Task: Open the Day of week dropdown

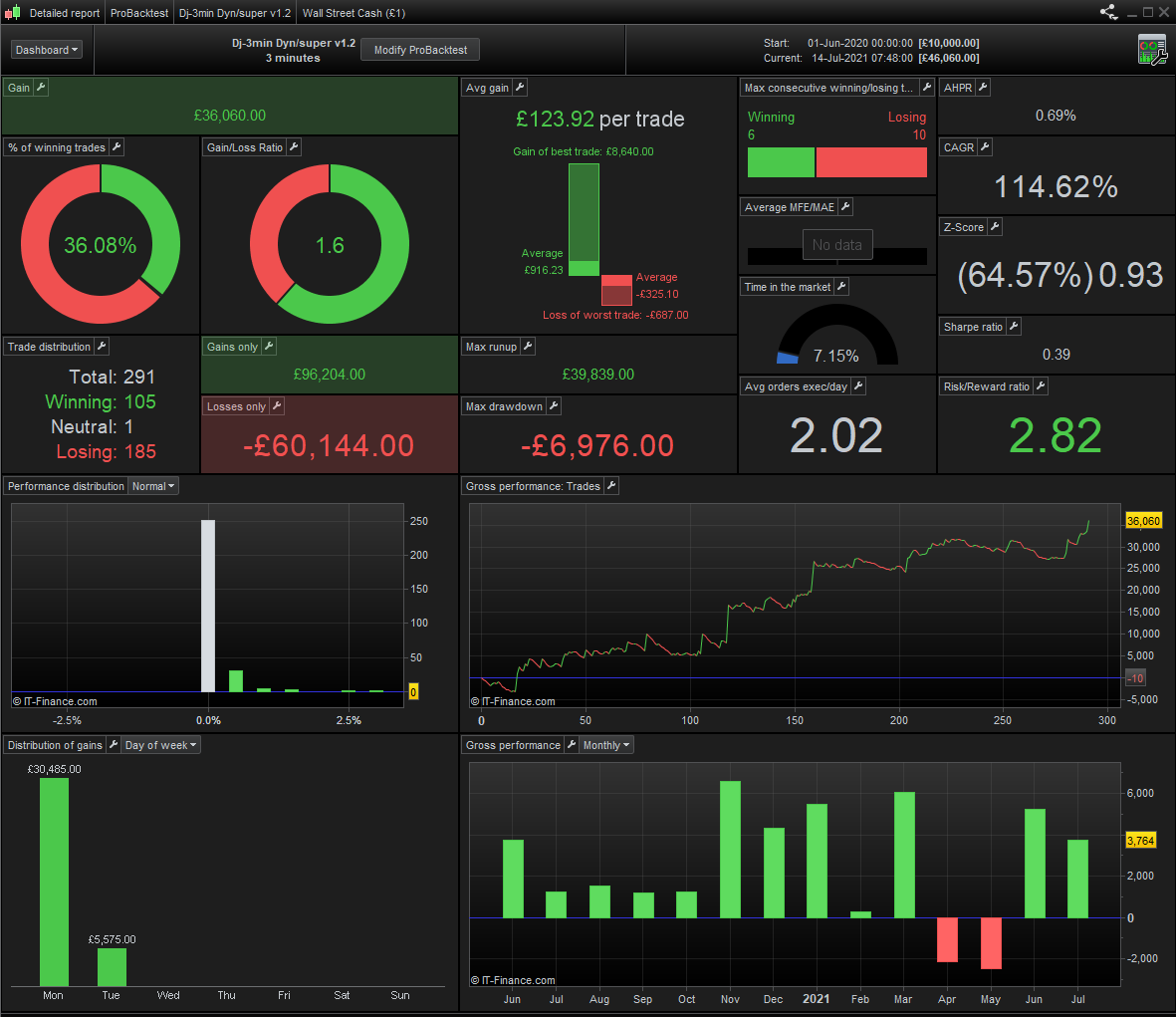Action: 160,745
